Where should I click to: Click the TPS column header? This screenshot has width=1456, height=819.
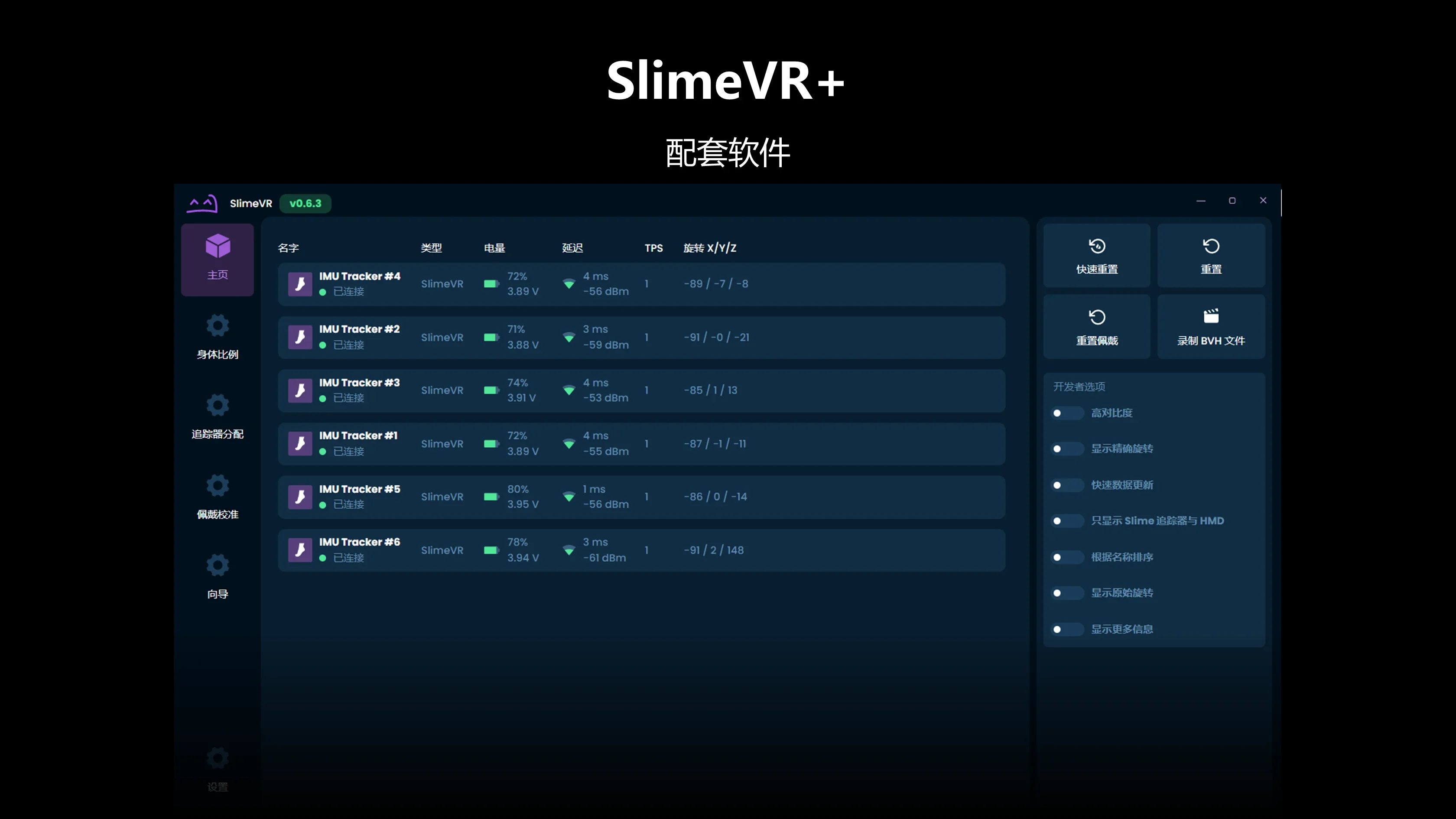[x=654, y=248]
